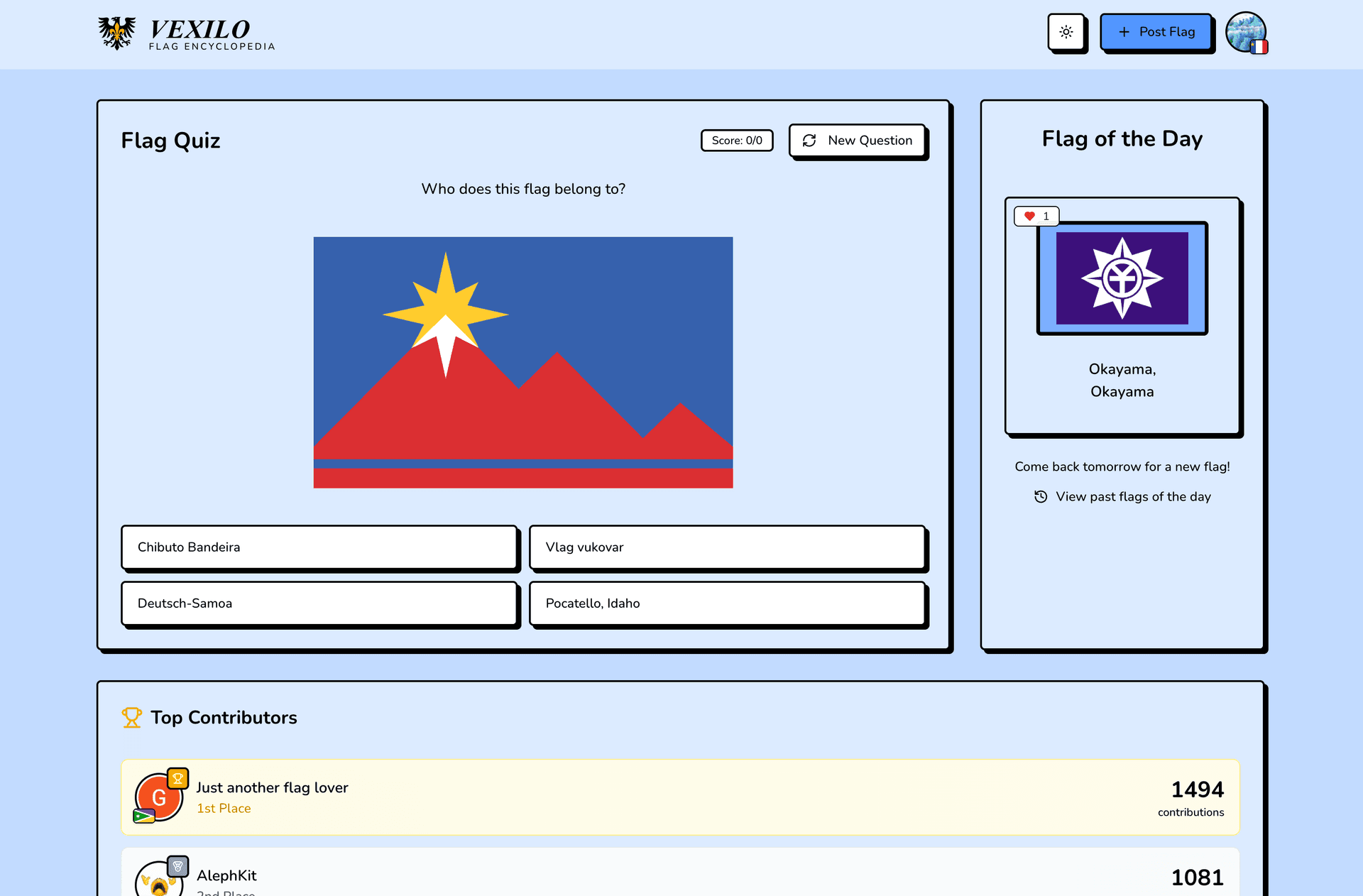
Task: Click the Post Flag button
Action: click(1156, 32)
